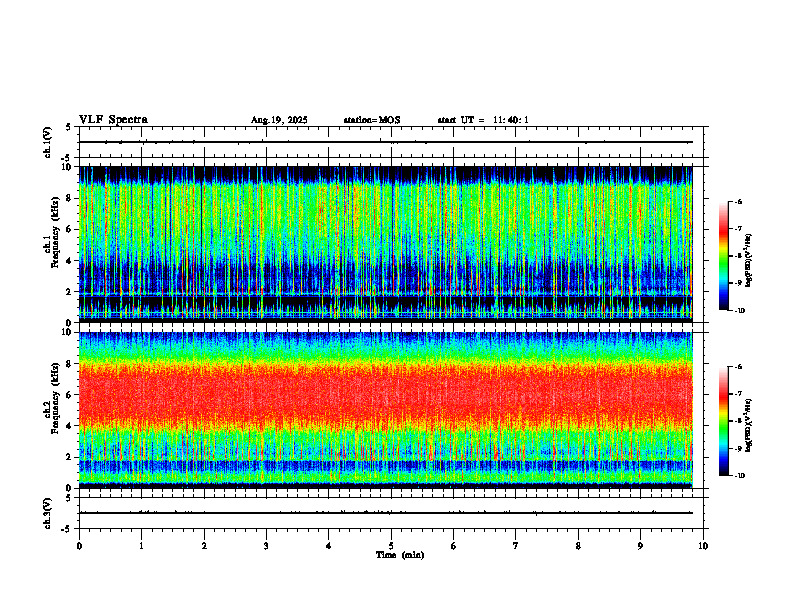Click the "VLF Spectra" plot title
The height and width of the screenshot is (612, 792).
(x=113, y=120)
